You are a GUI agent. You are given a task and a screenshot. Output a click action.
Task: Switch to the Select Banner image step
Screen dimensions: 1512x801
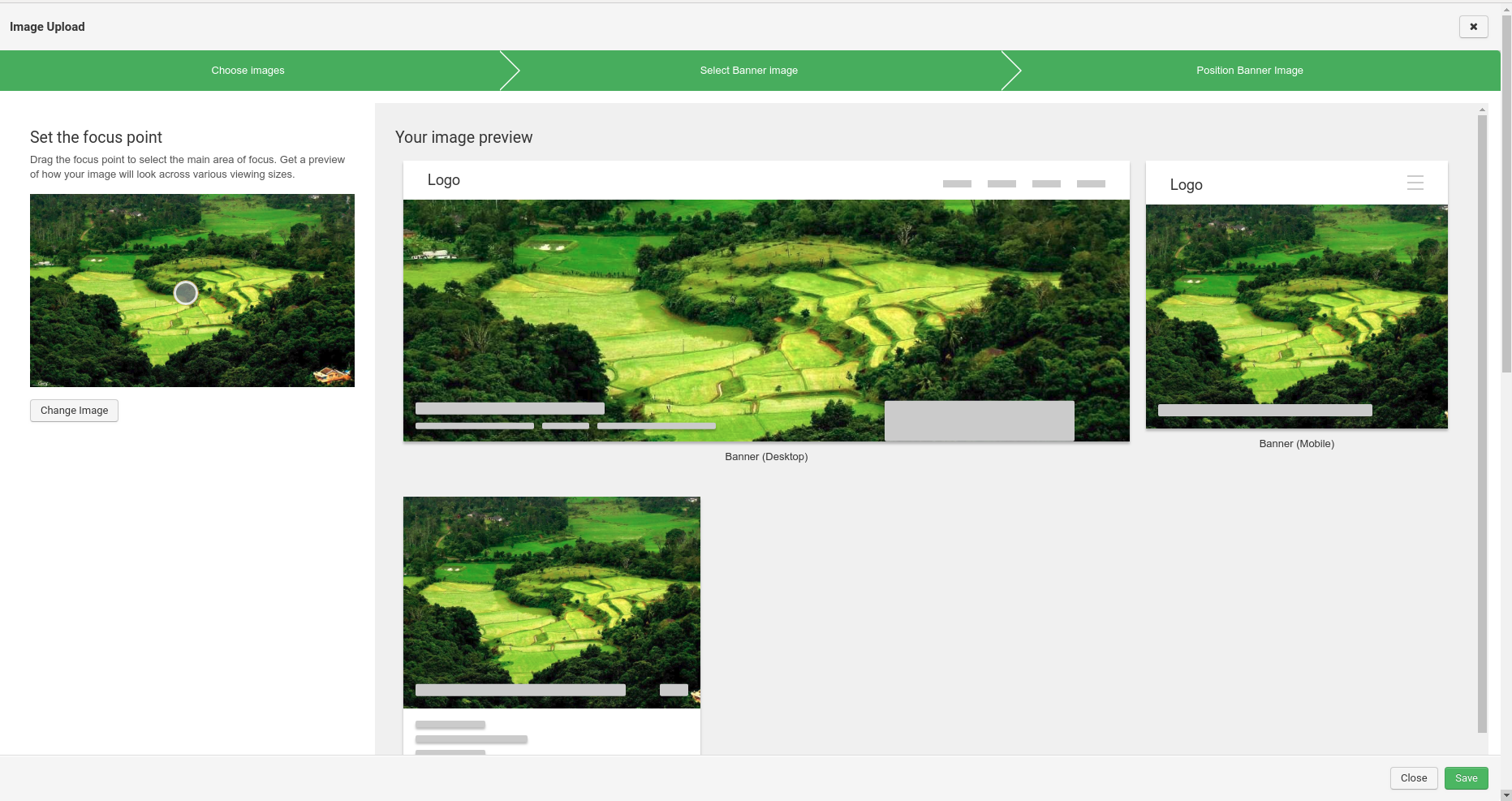[x=748, y=71]
